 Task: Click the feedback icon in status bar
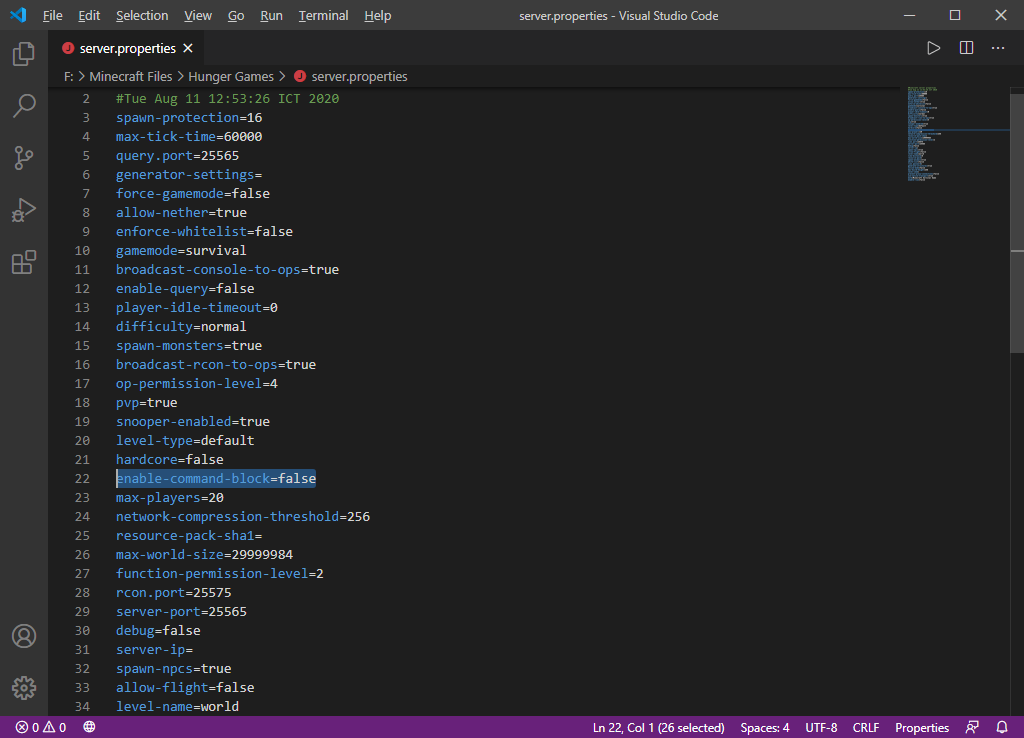[972, 727]
